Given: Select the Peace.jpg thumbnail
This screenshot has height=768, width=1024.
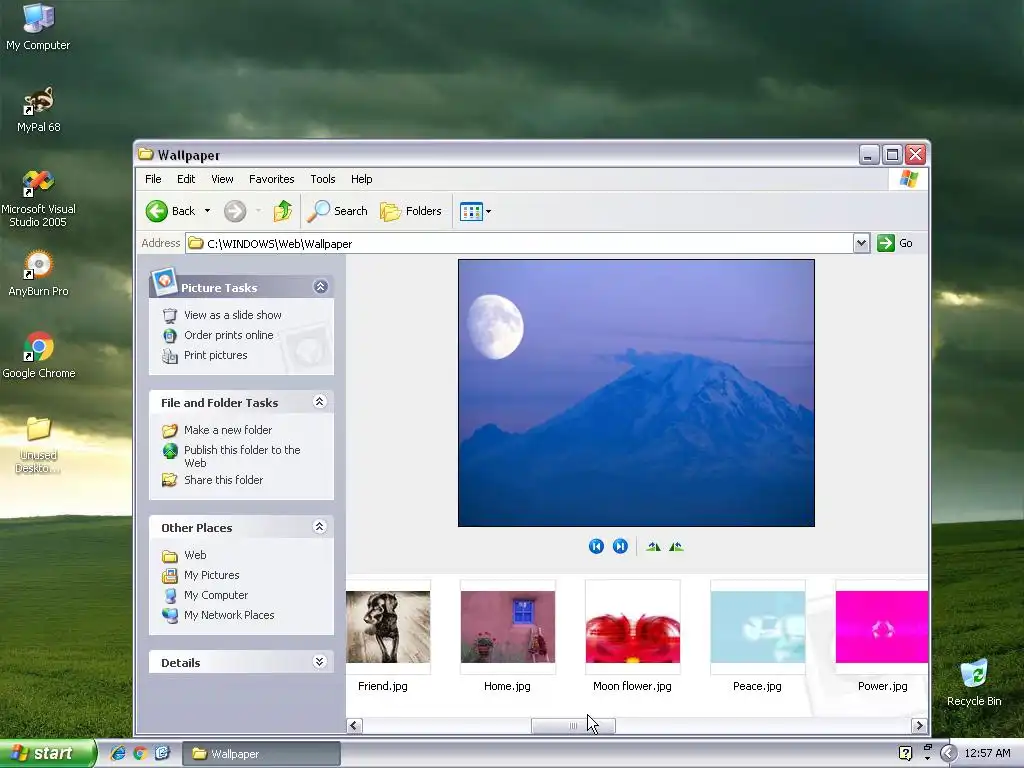Looking at the screenshot, I should [758, 627].
